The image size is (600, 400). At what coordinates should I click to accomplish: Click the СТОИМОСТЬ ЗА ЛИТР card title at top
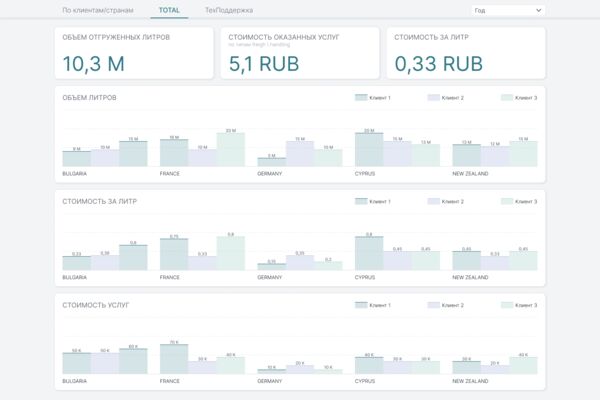pyautogui.click(x=431, y=37)
